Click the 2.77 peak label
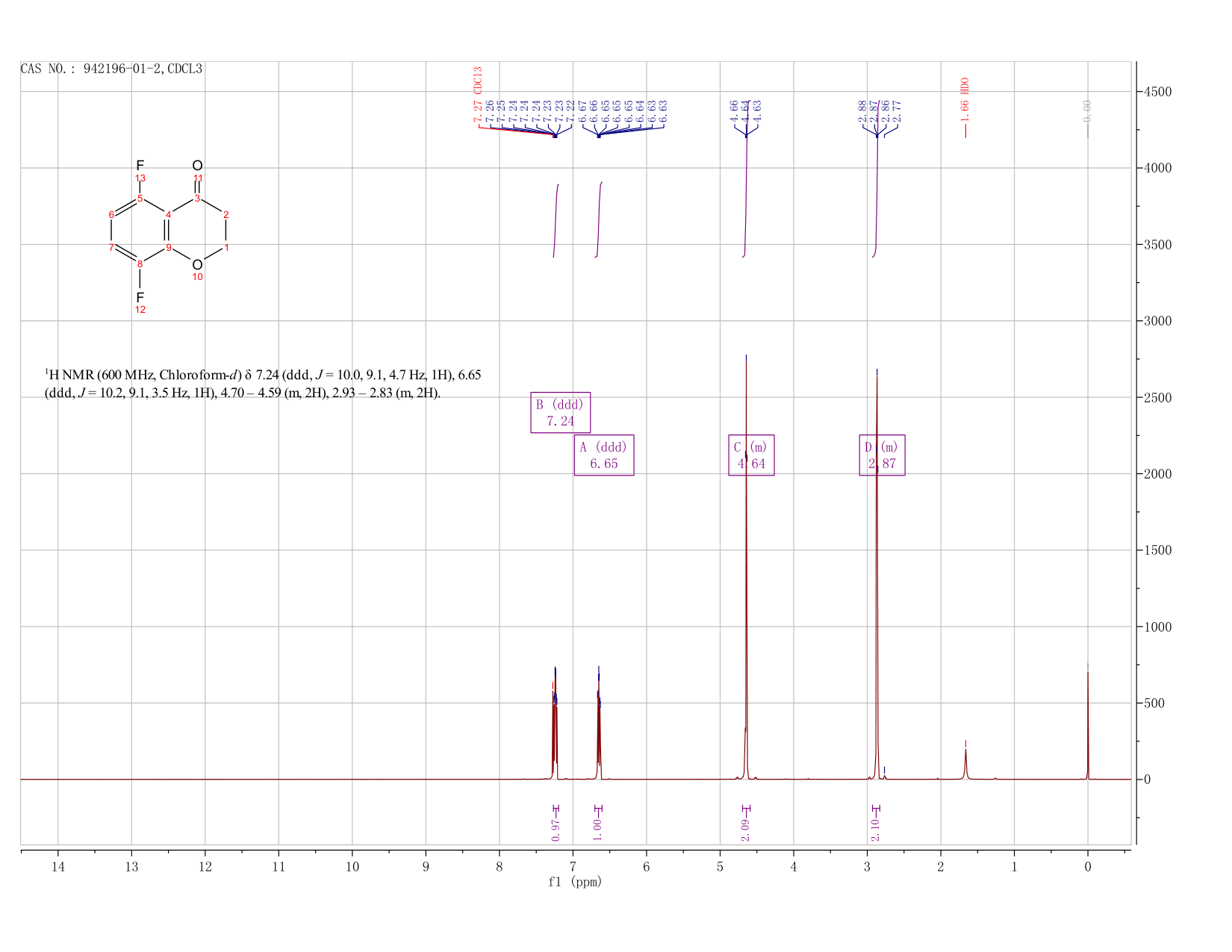The image size is (1232, 952). point(897,111)
